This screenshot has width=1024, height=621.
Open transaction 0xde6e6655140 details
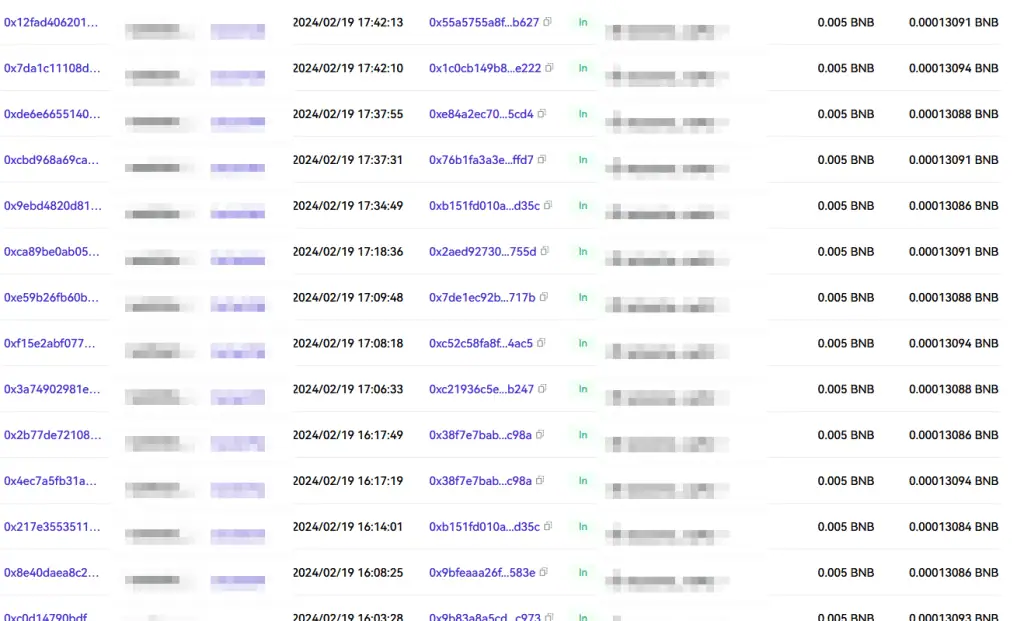(x=52, y=114)
